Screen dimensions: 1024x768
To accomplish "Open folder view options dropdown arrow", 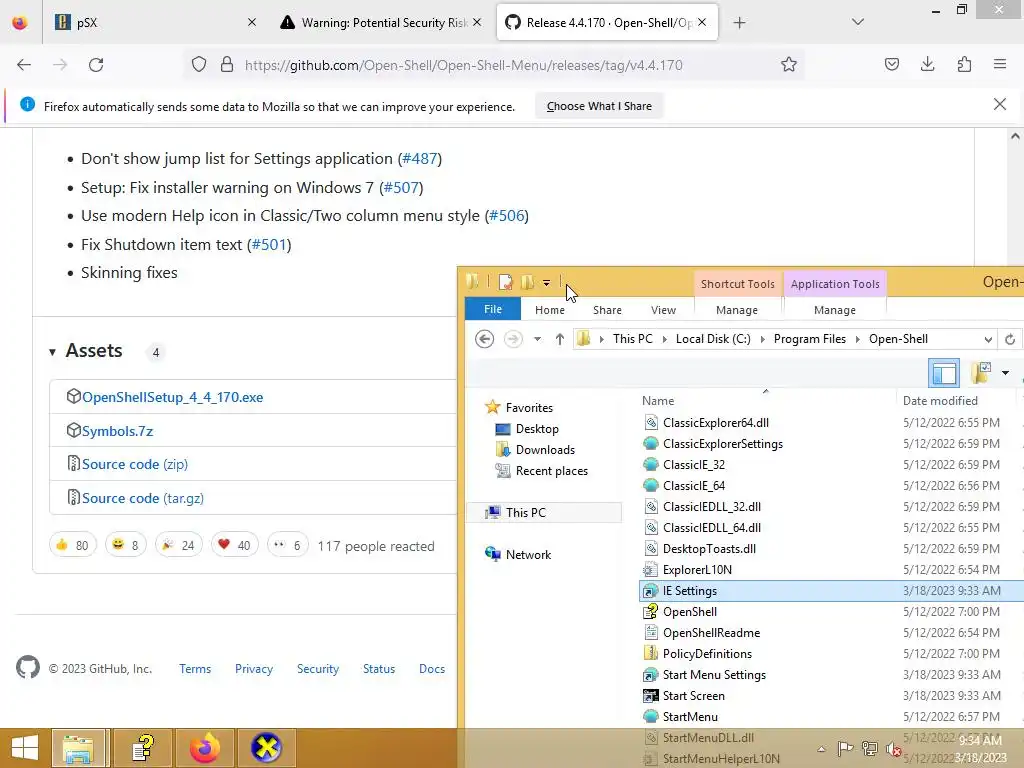I will point(1005,373).
